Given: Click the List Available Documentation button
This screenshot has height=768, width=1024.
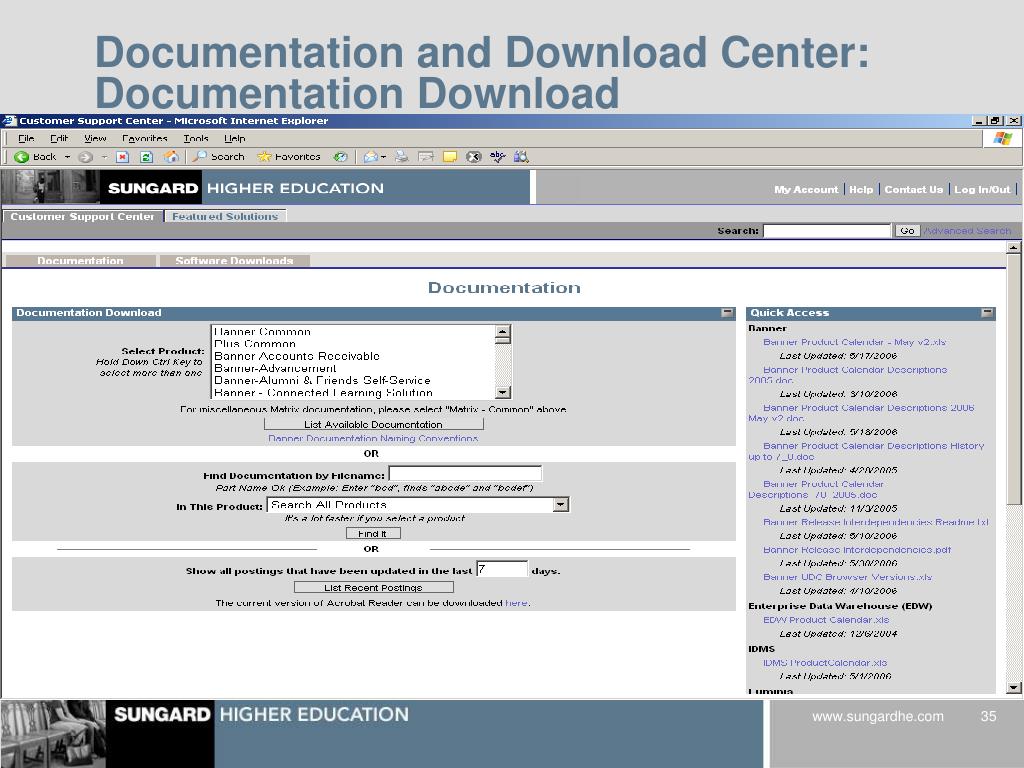Looking at the screenshot, I should [x=374, y=424].
